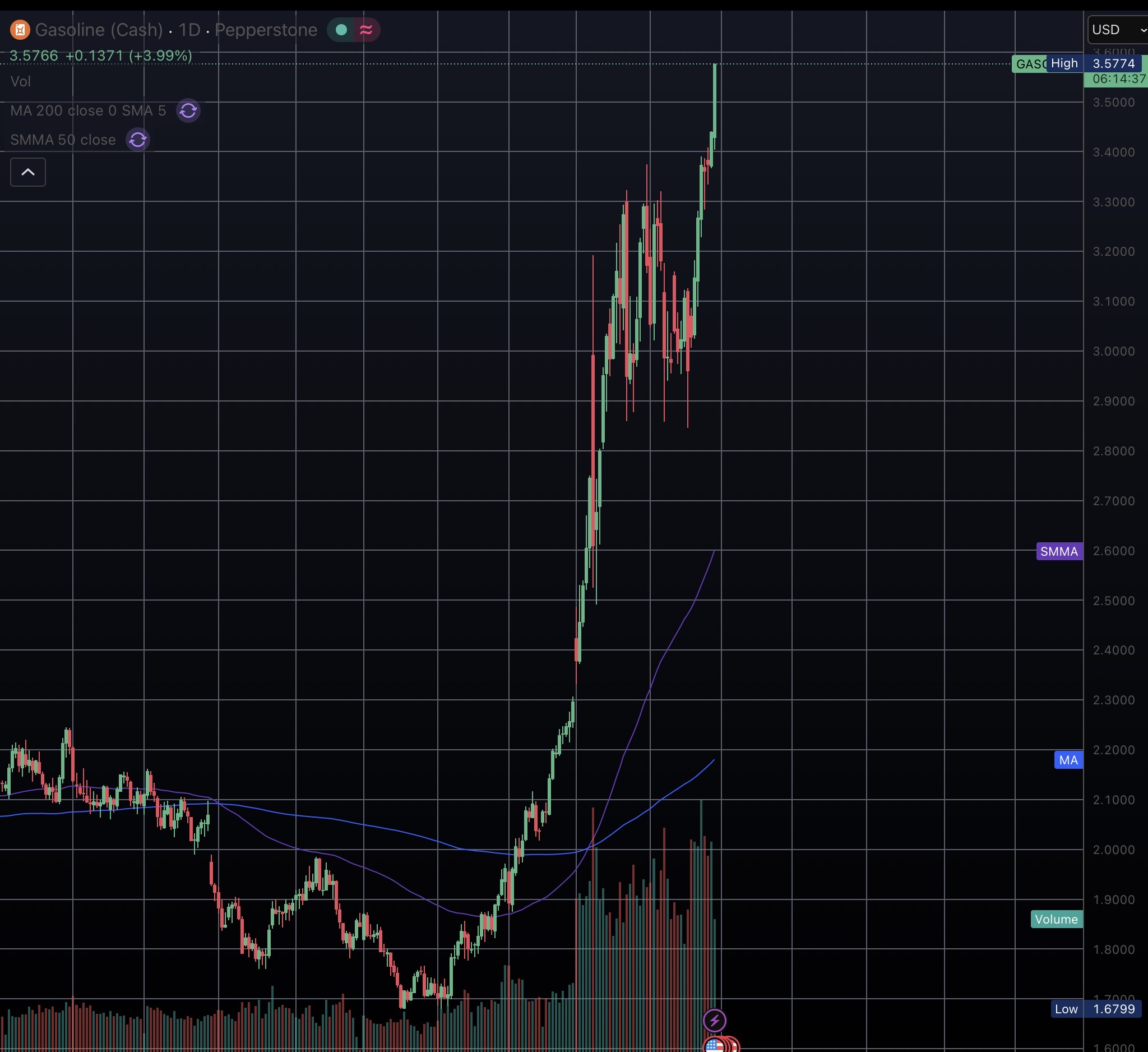Click the 1D interval in chart title
This screenshot has width=1148, height=1052.
tap(189, 30)
